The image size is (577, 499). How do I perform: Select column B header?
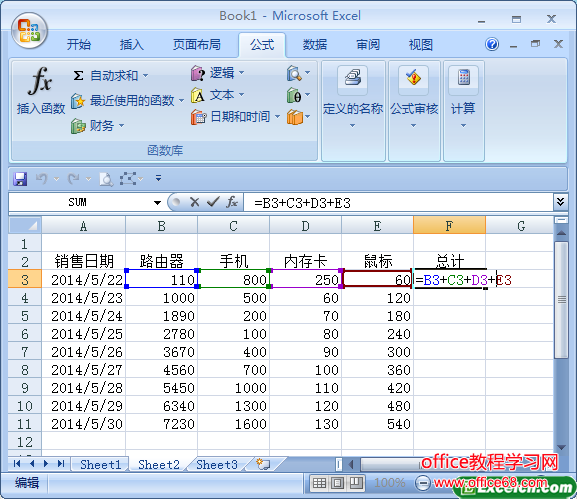(161, 226)
